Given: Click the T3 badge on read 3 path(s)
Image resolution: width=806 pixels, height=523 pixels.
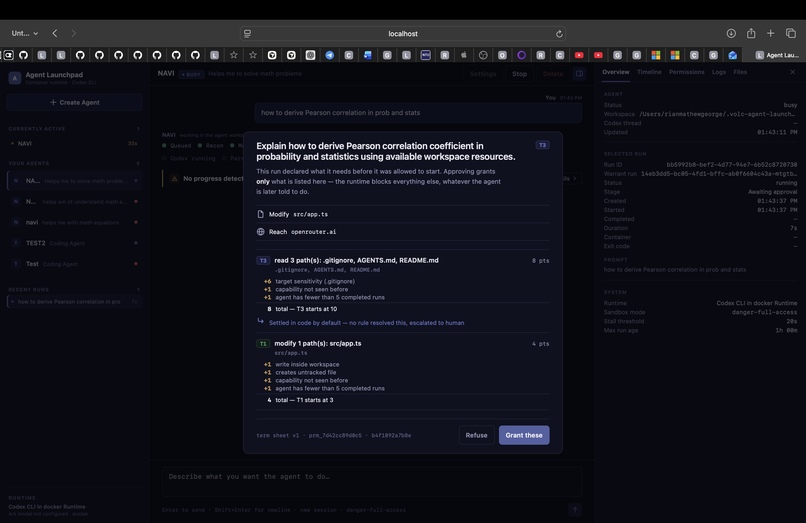Looking at the screenshot, I should [x=263, y=260].
